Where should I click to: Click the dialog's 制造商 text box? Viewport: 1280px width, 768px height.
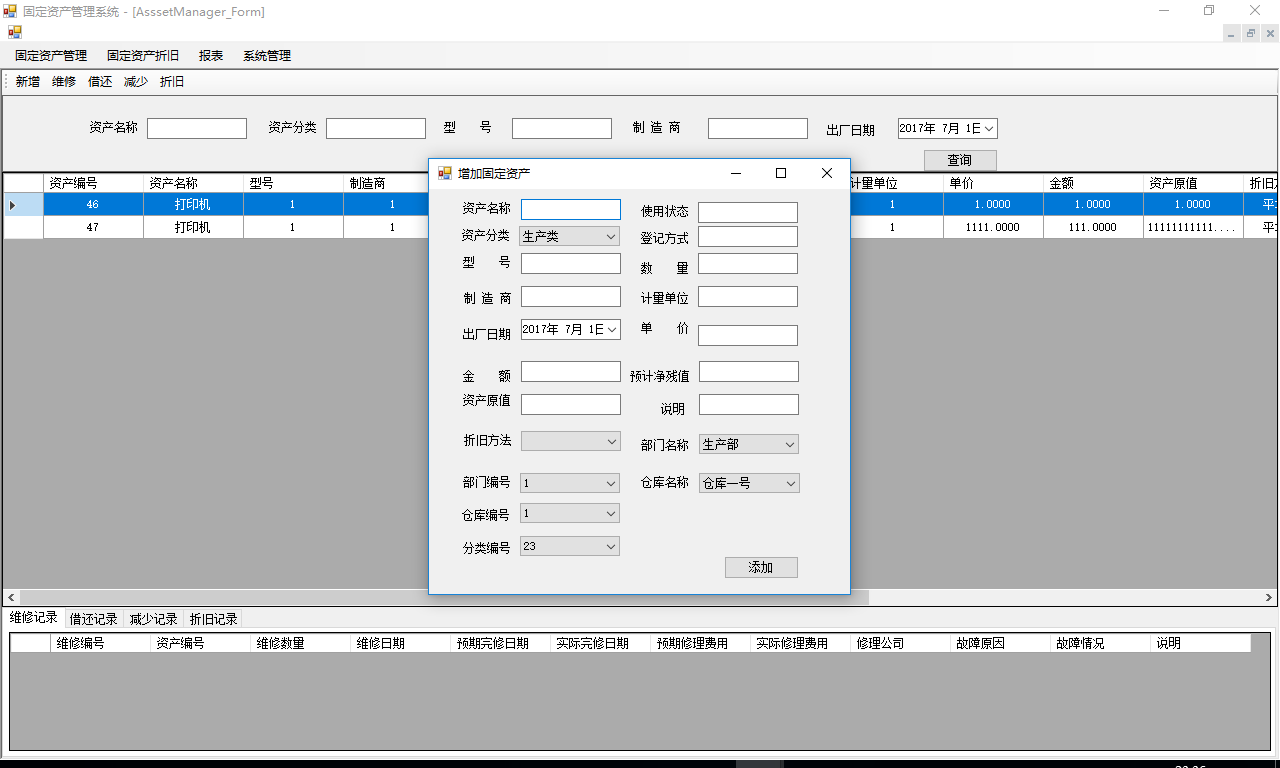point(571,296)
